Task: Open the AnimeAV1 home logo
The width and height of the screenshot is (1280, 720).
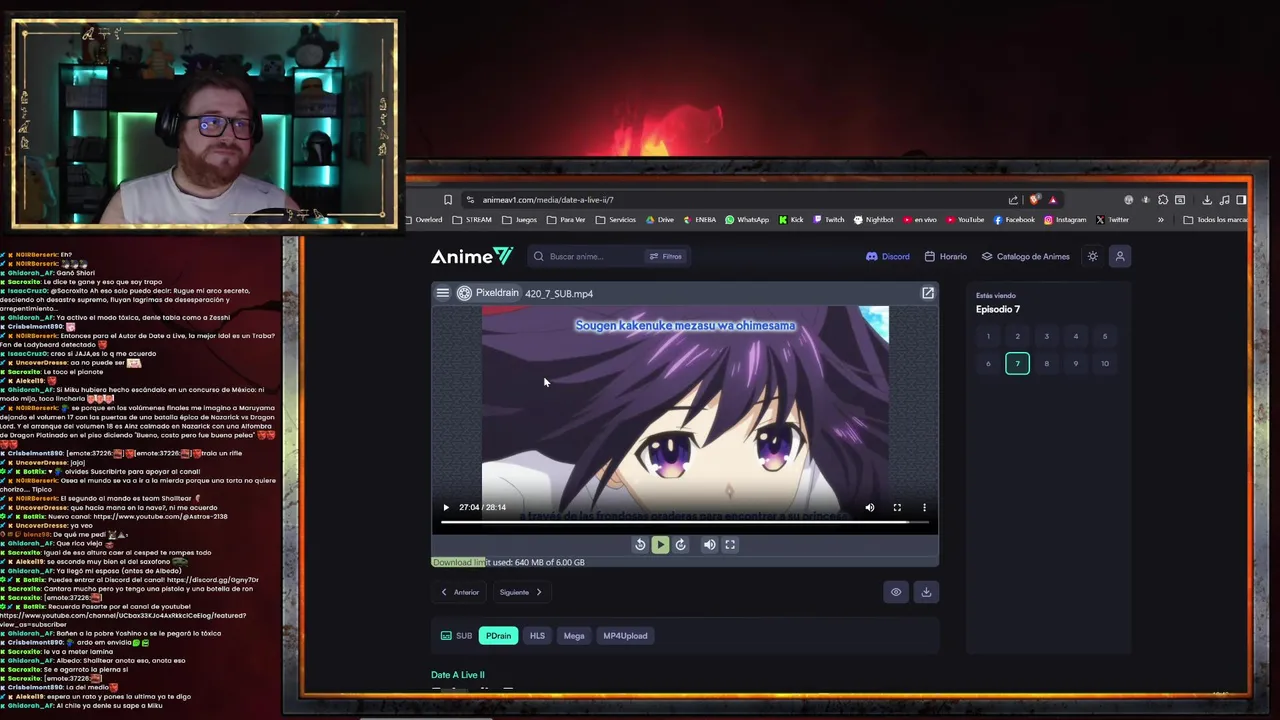Action: pos(472,256)
